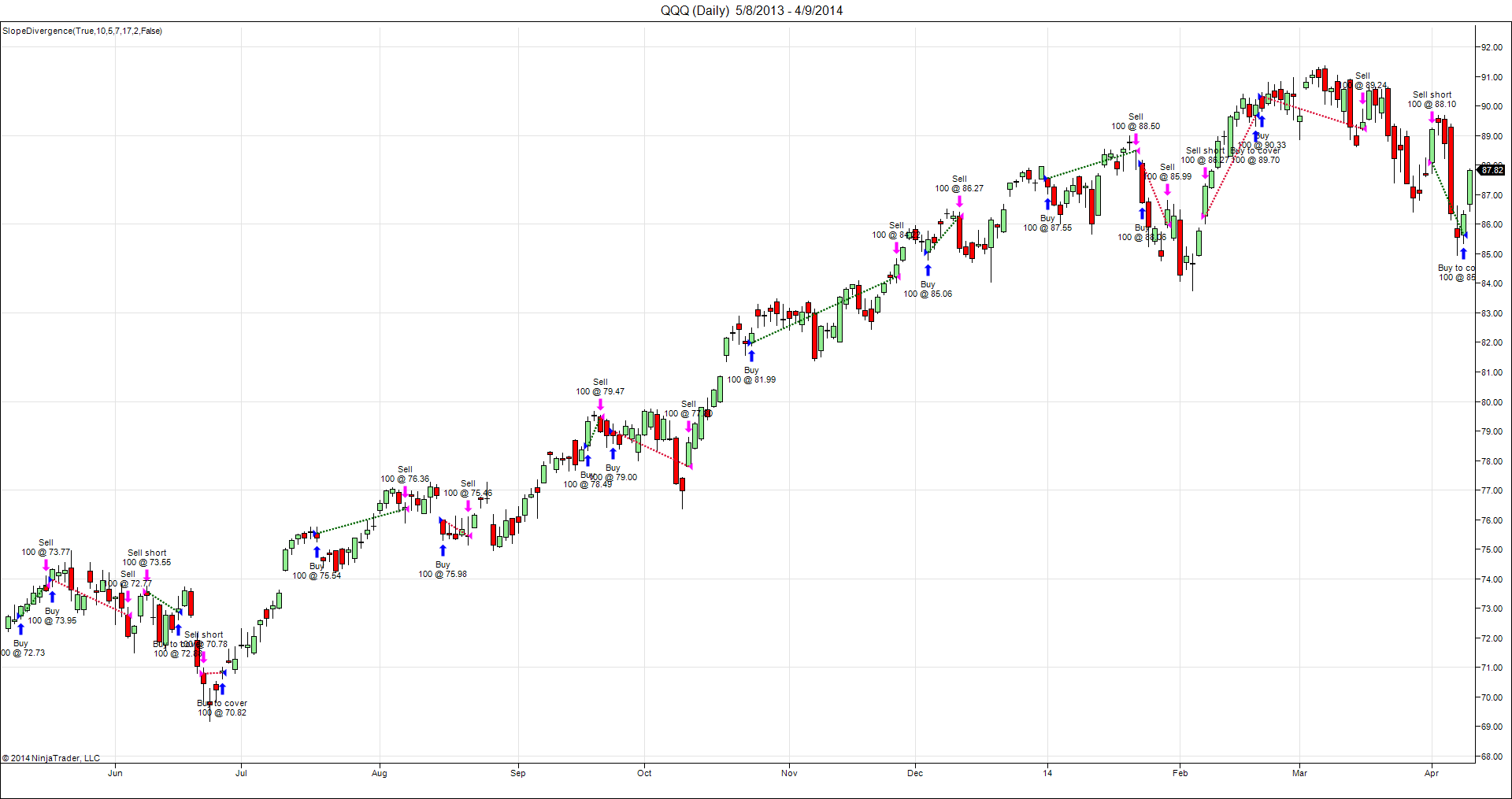Screen dimensions: 1512x799
Task: Click the magenta Sell arrow at 73.77
Action: 46,565
